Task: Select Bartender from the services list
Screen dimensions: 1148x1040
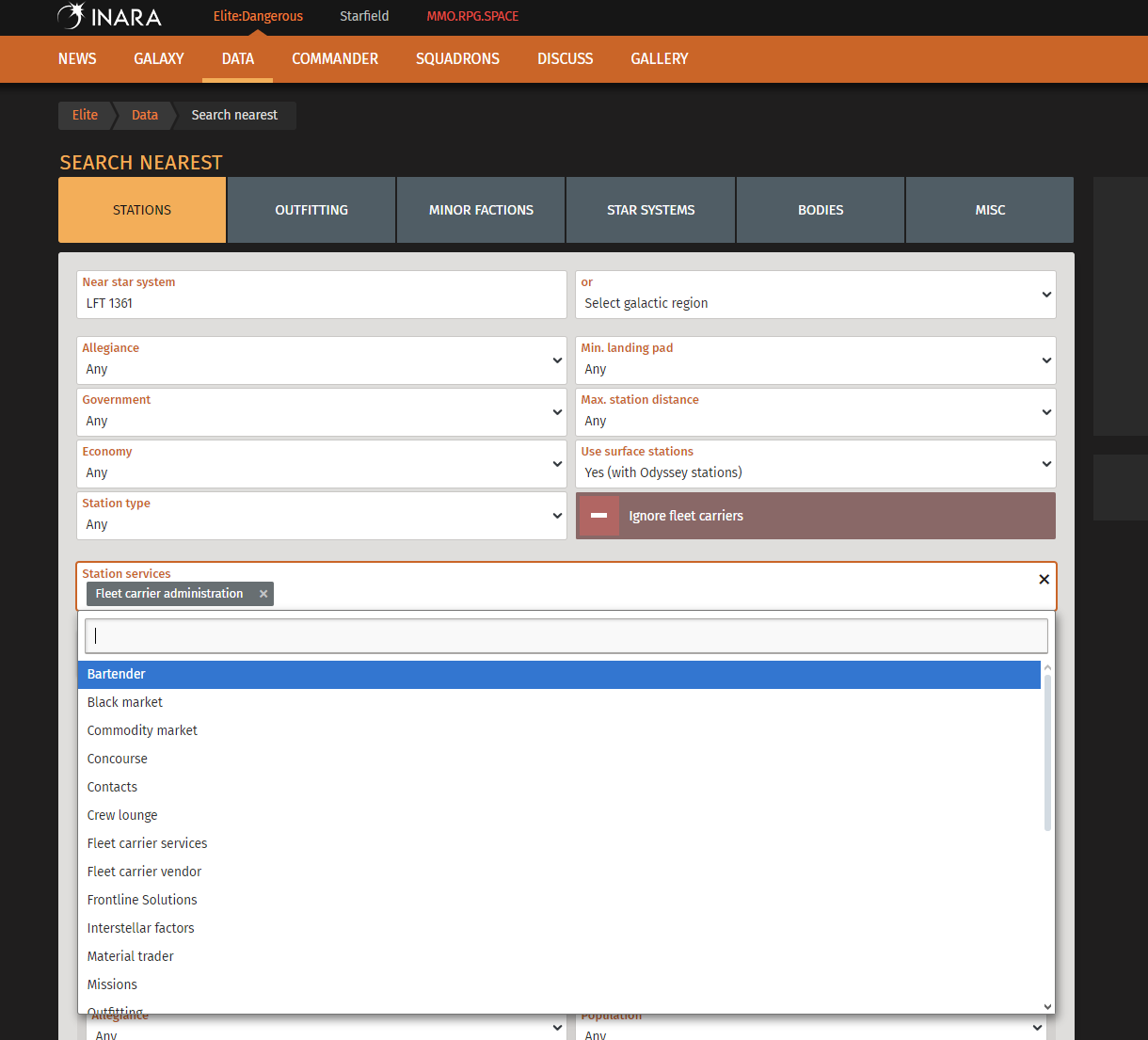Action: [559, 674]
